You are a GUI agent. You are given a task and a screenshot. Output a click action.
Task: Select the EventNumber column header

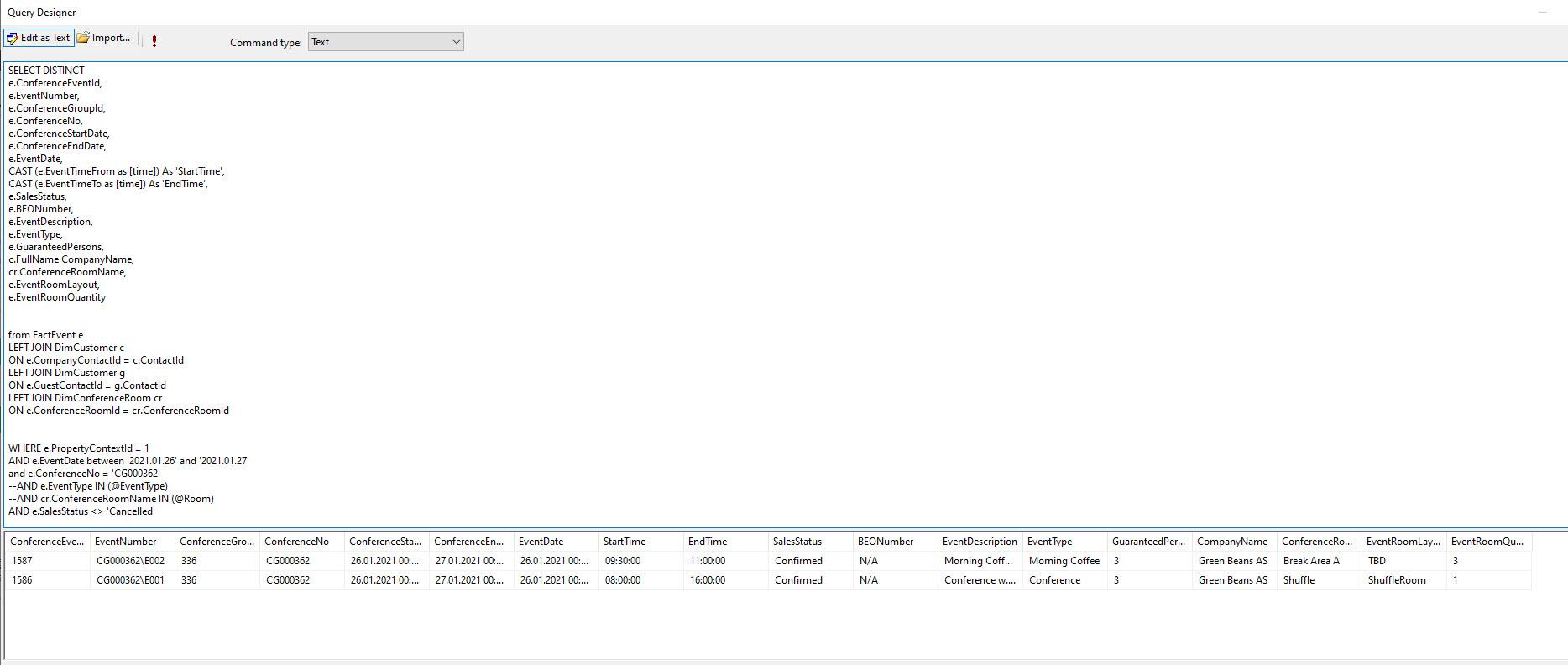(x=133, y=542)
